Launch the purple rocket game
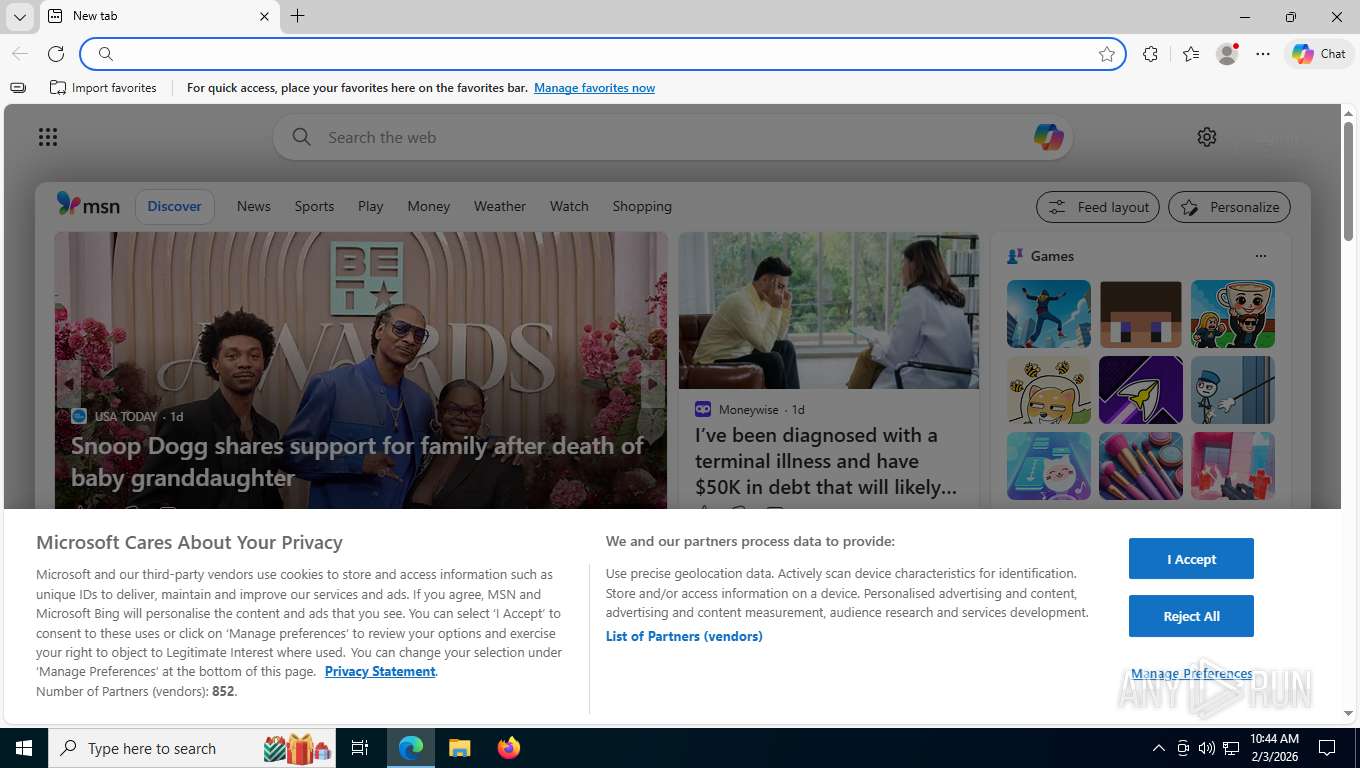This screenshot has width=1360, height=768. coord(1141,390)
